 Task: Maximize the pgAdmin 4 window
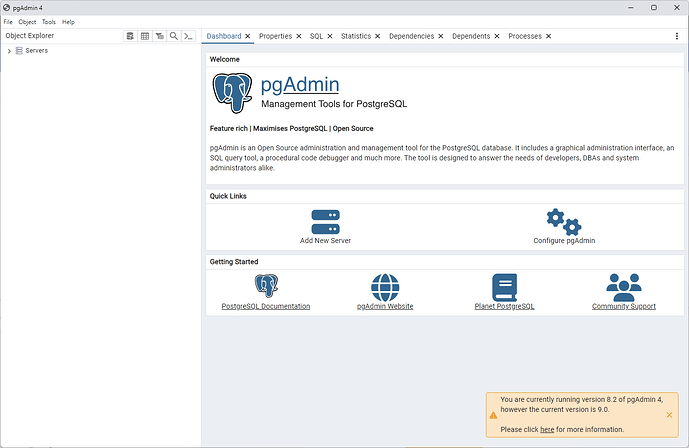[x=654, y=7]
